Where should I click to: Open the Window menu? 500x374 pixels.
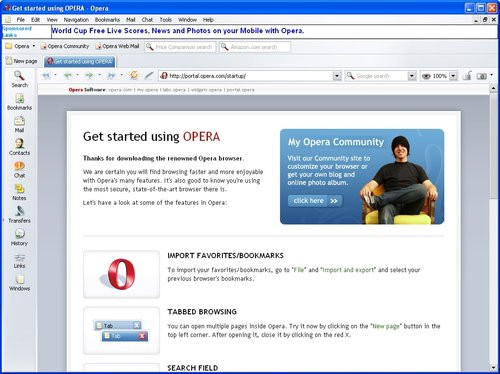pos(187,20)
